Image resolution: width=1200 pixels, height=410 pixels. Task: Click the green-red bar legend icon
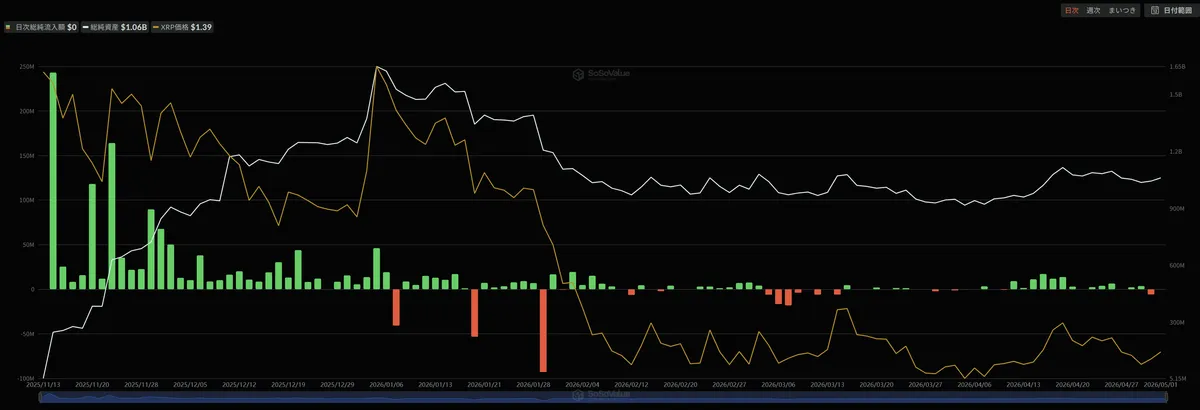coord(9,27)
